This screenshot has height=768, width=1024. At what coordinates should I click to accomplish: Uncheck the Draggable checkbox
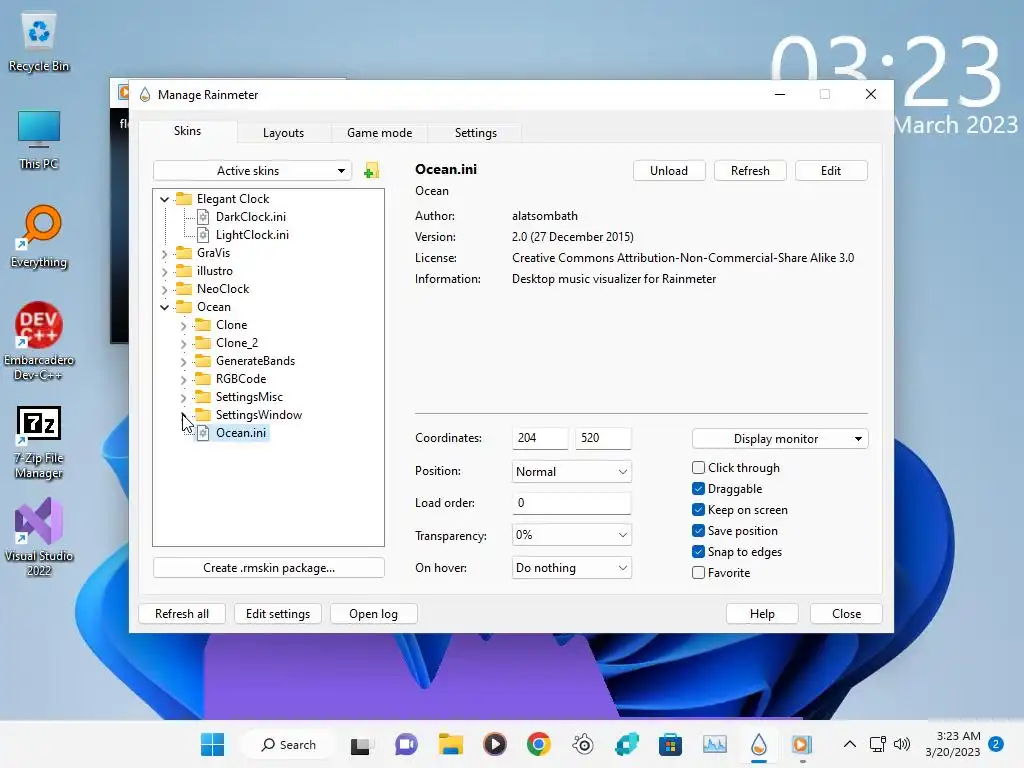(x=698, y=488)
